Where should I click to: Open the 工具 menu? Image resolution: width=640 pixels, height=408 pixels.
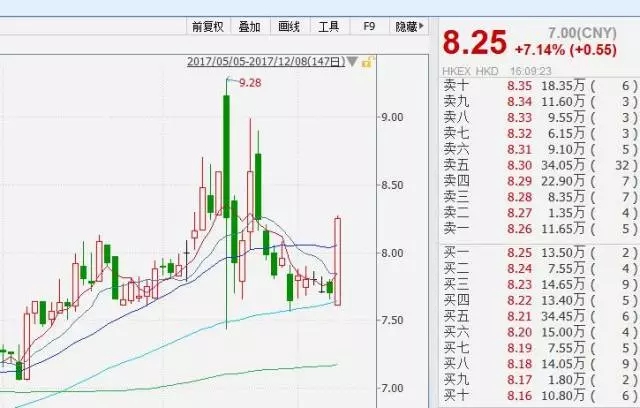pyautogui.click(x=329, y=27)
